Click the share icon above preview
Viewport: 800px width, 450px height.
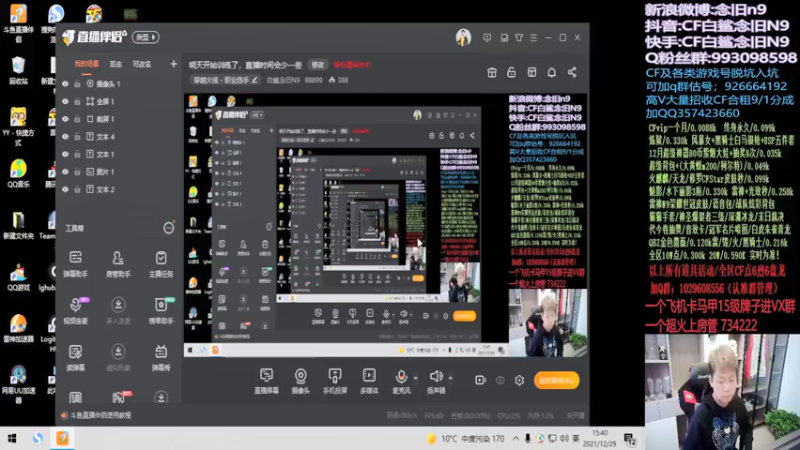[x=572, y=72]
